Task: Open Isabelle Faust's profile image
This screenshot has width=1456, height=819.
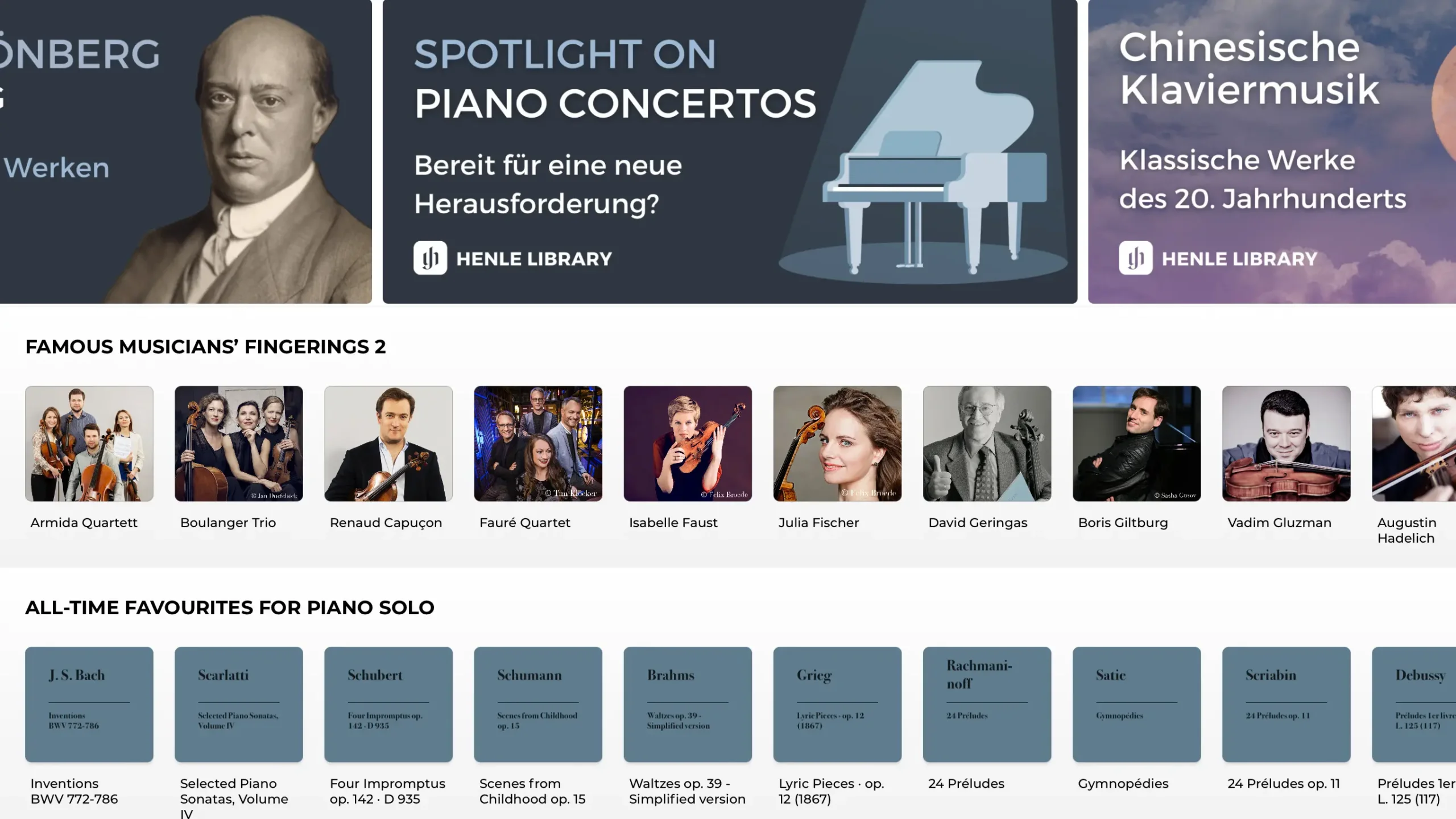Action: tap(688, 444)
